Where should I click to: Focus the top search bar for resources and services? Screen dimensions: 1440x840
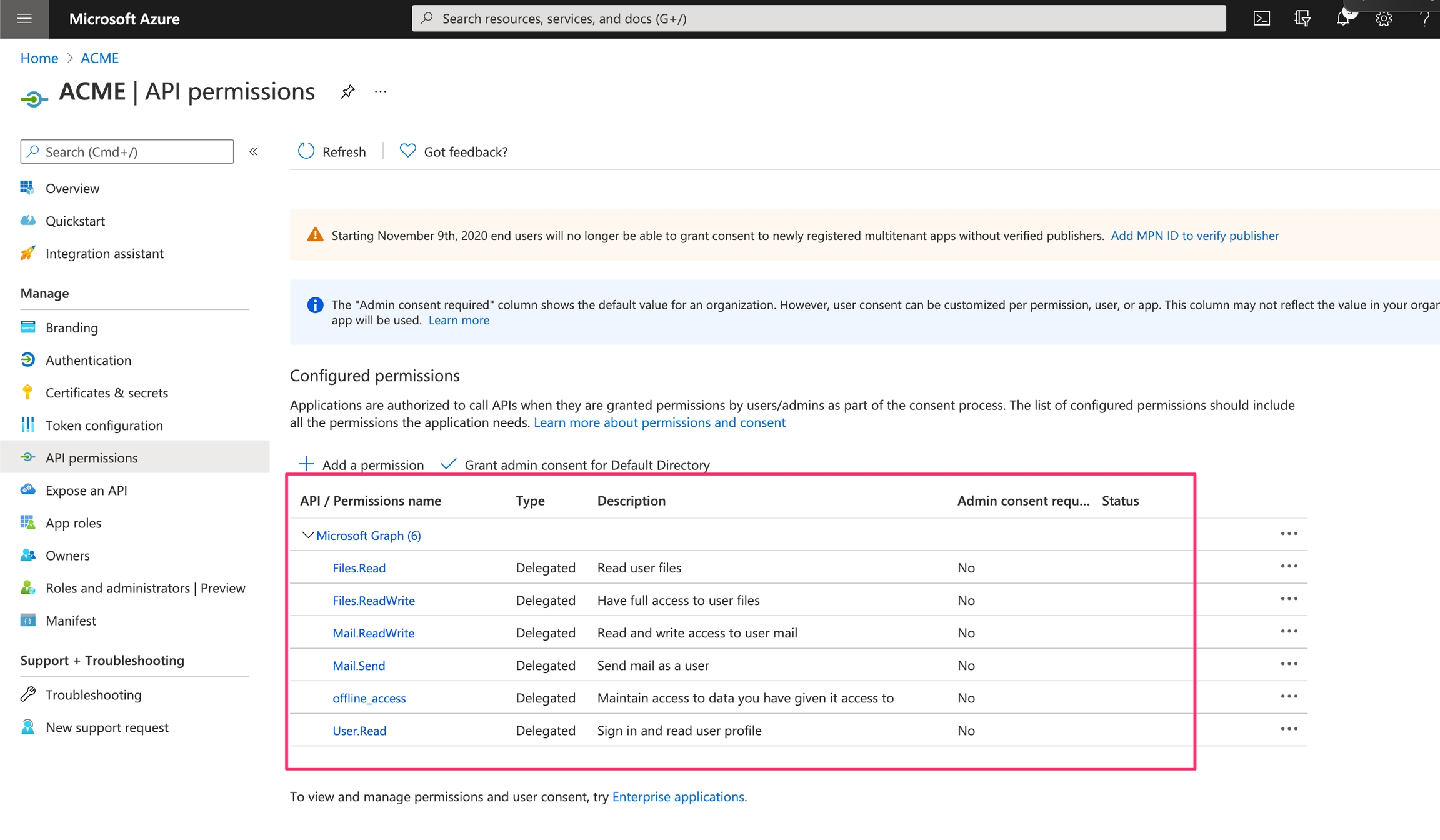(819, 19)
